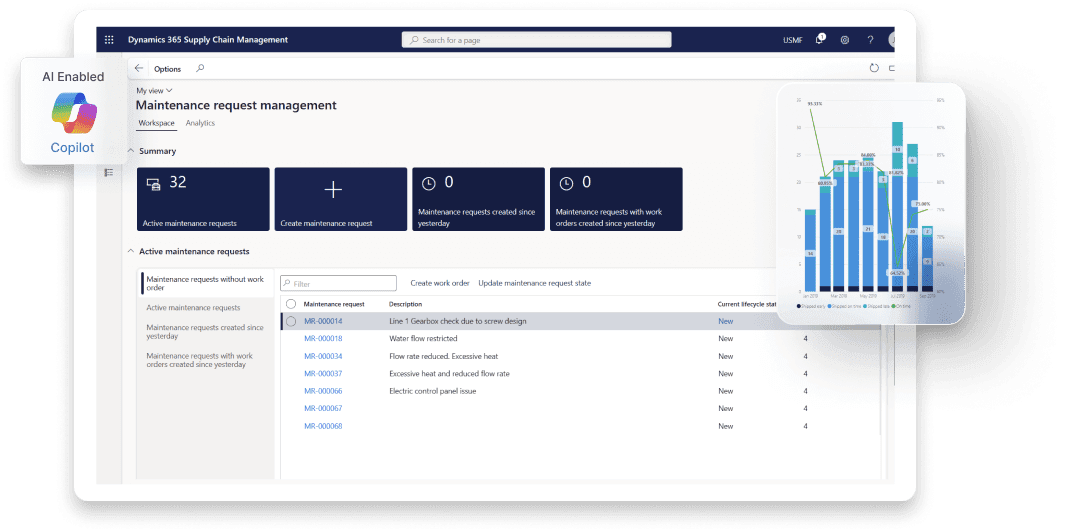
Task: Tick the row selector for MR-000014
Action: pyautogui.click(x=291, y=321)
